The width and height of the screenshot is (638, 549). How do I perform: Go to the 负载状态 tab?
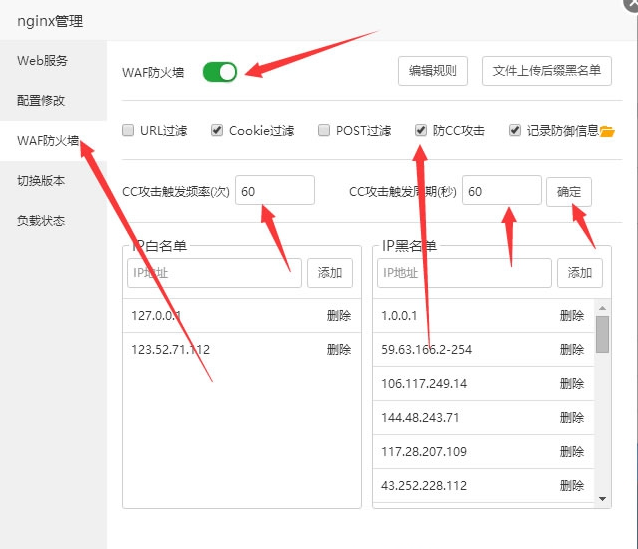tap(42, 220)
